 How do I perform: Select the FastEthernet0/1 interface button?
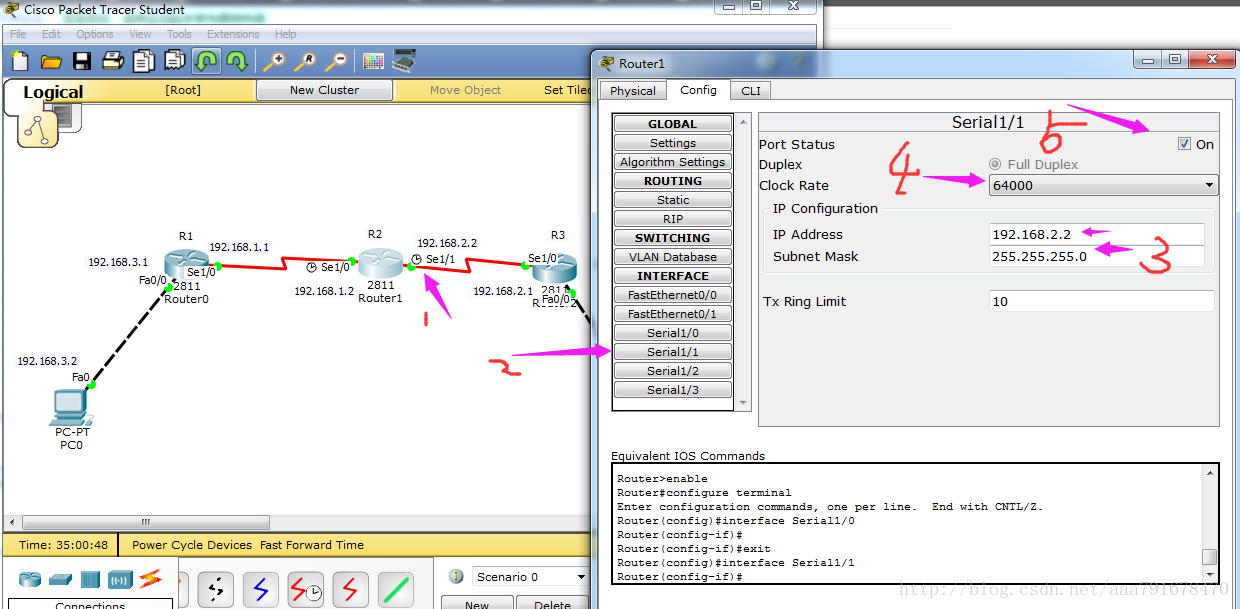[673, 314]
